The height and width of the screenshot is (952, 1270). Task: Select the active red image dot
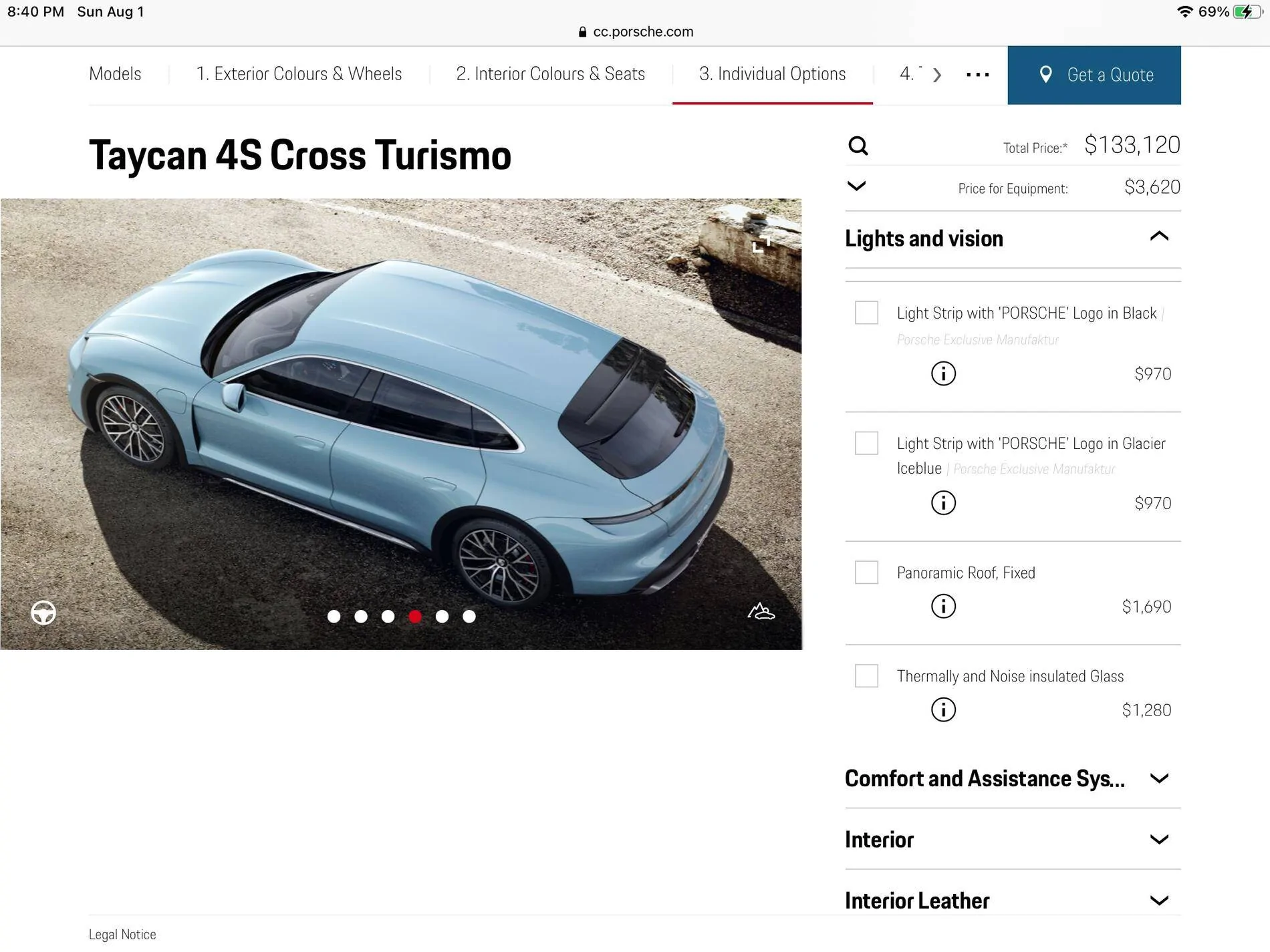coord(415,616)
